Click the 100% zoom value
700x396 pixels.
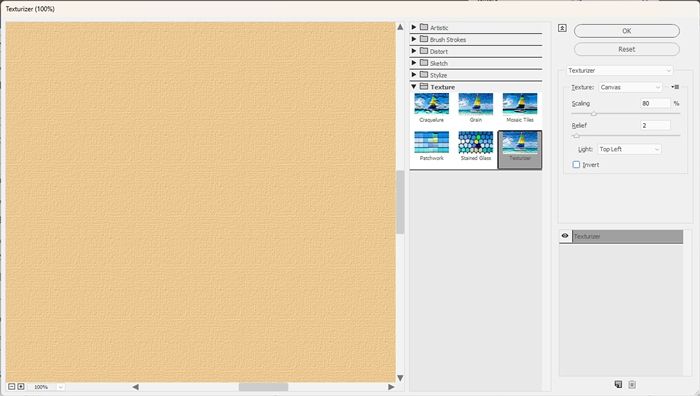(x=41, y=387)
